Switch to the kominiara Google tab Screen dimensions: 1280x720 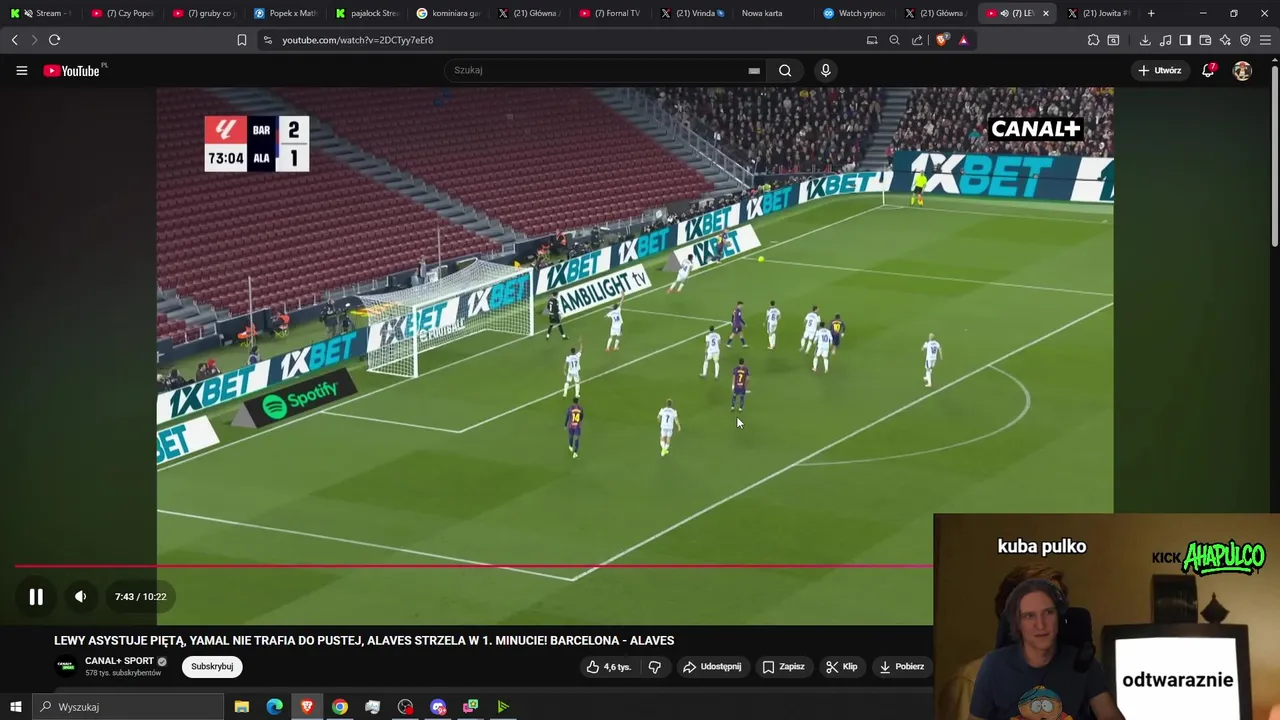point(448,13)
